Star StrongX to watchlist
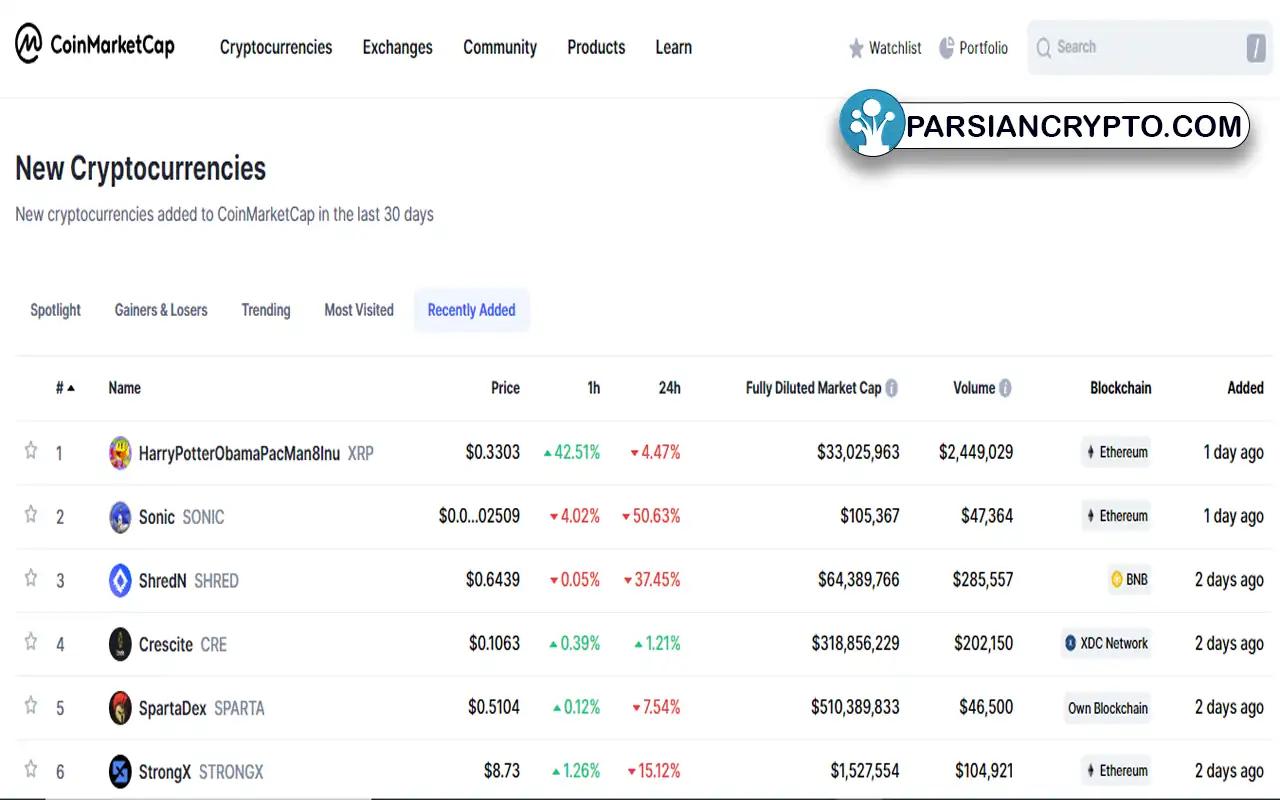 click(31, 769)
